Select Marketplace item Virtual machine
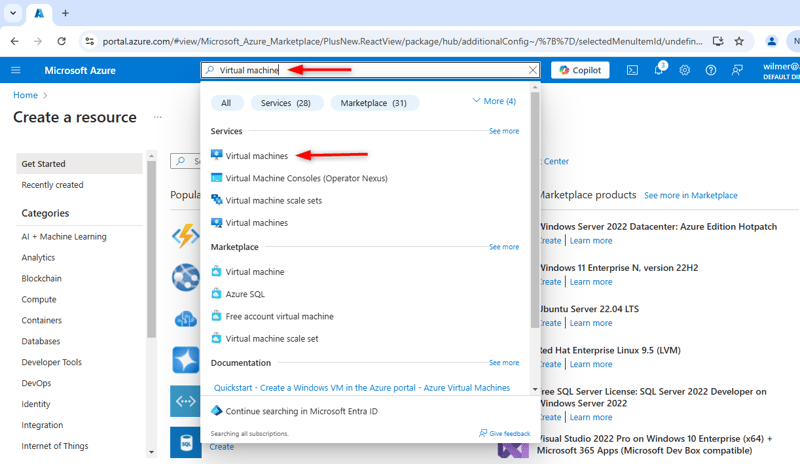 248,272
